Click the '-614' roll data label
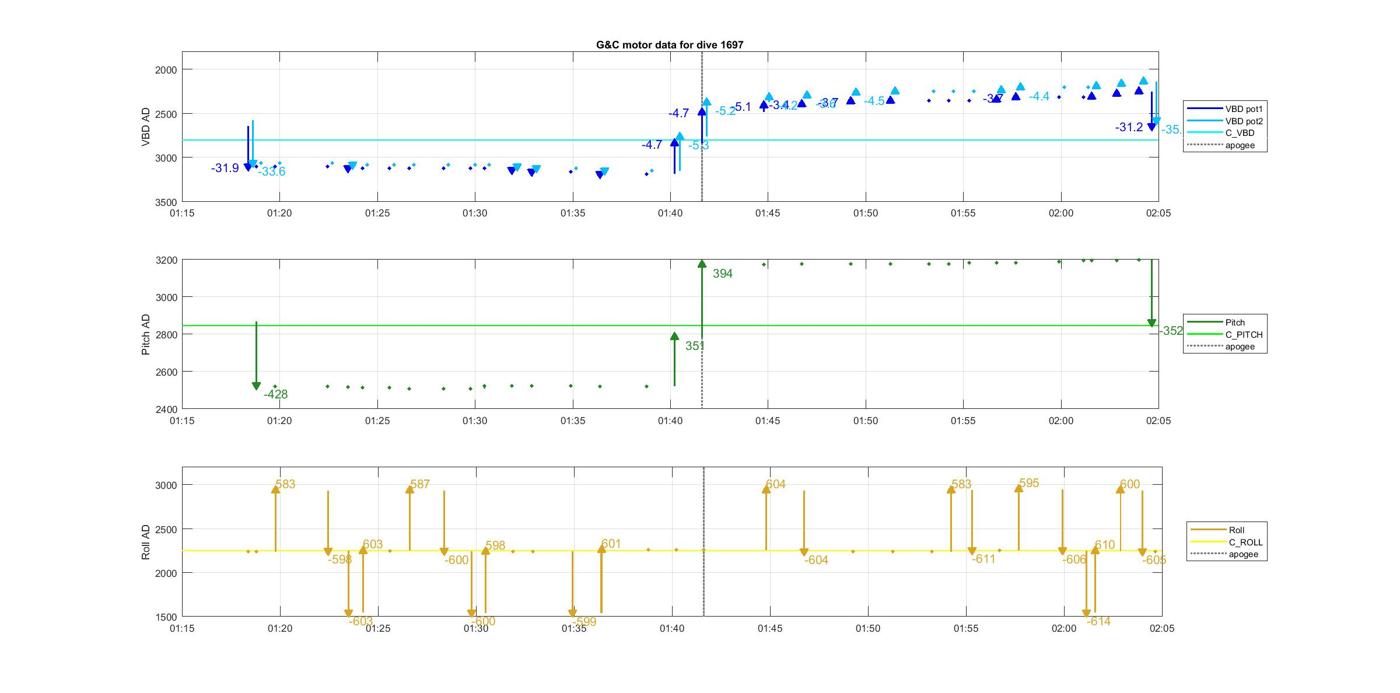The height and width of the screenshot is (693, 1400). click(1098, 622)
